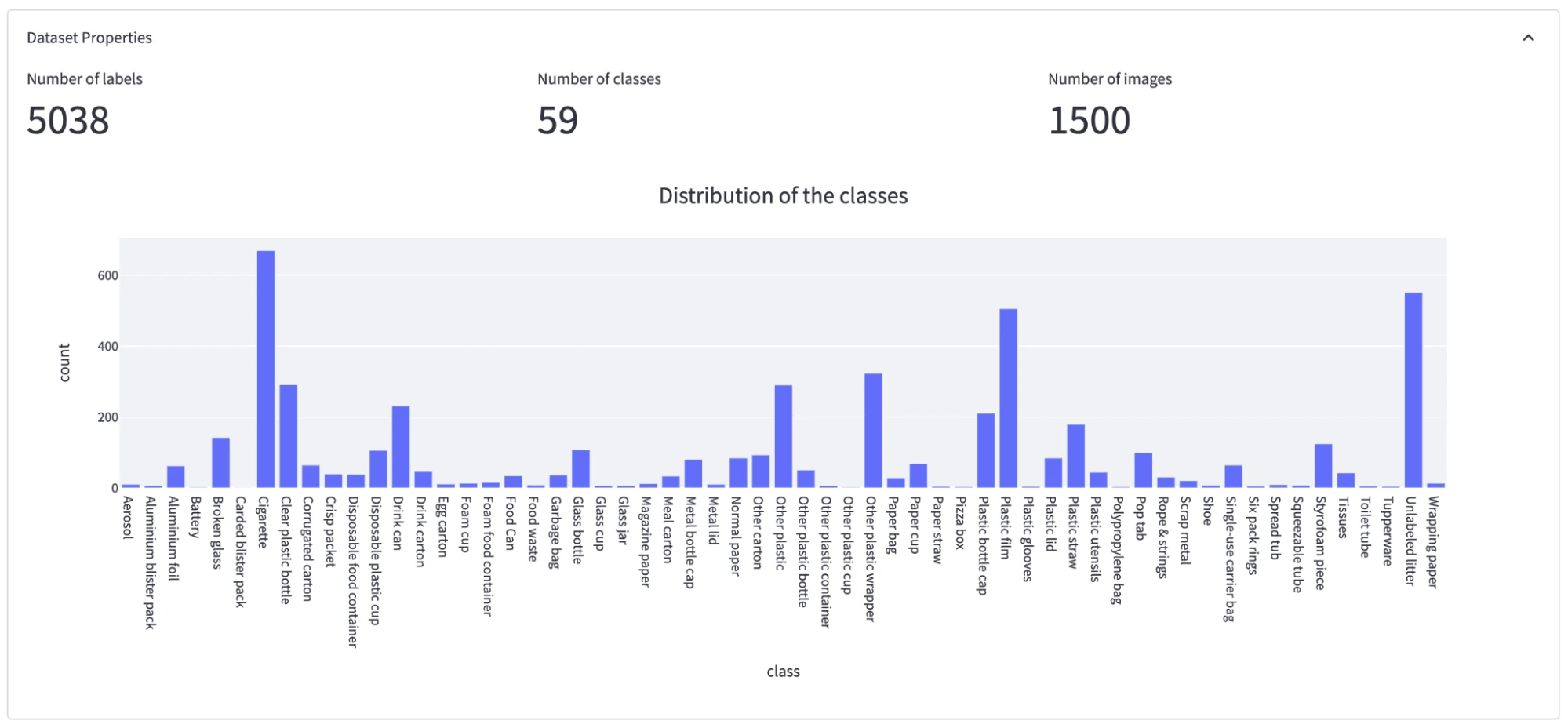Select the Broken glass bar
Screen dimensions: 1568x728
pos(222,463)
